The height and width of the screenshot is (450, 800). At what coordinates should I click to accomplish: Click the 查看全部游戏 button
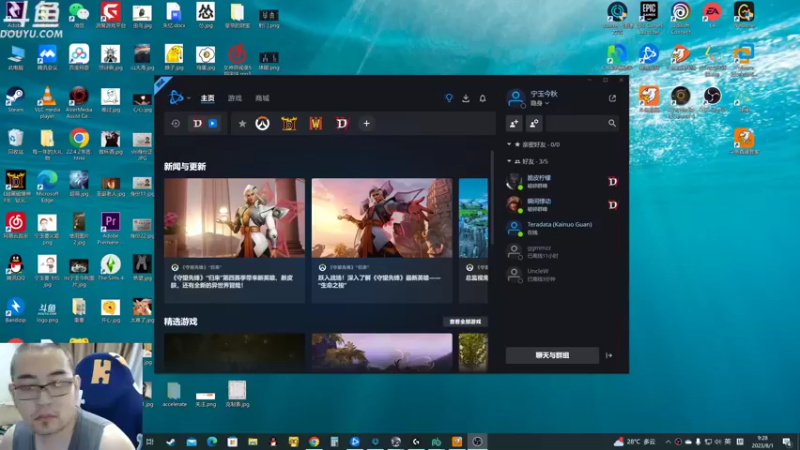tap(465, 322)
